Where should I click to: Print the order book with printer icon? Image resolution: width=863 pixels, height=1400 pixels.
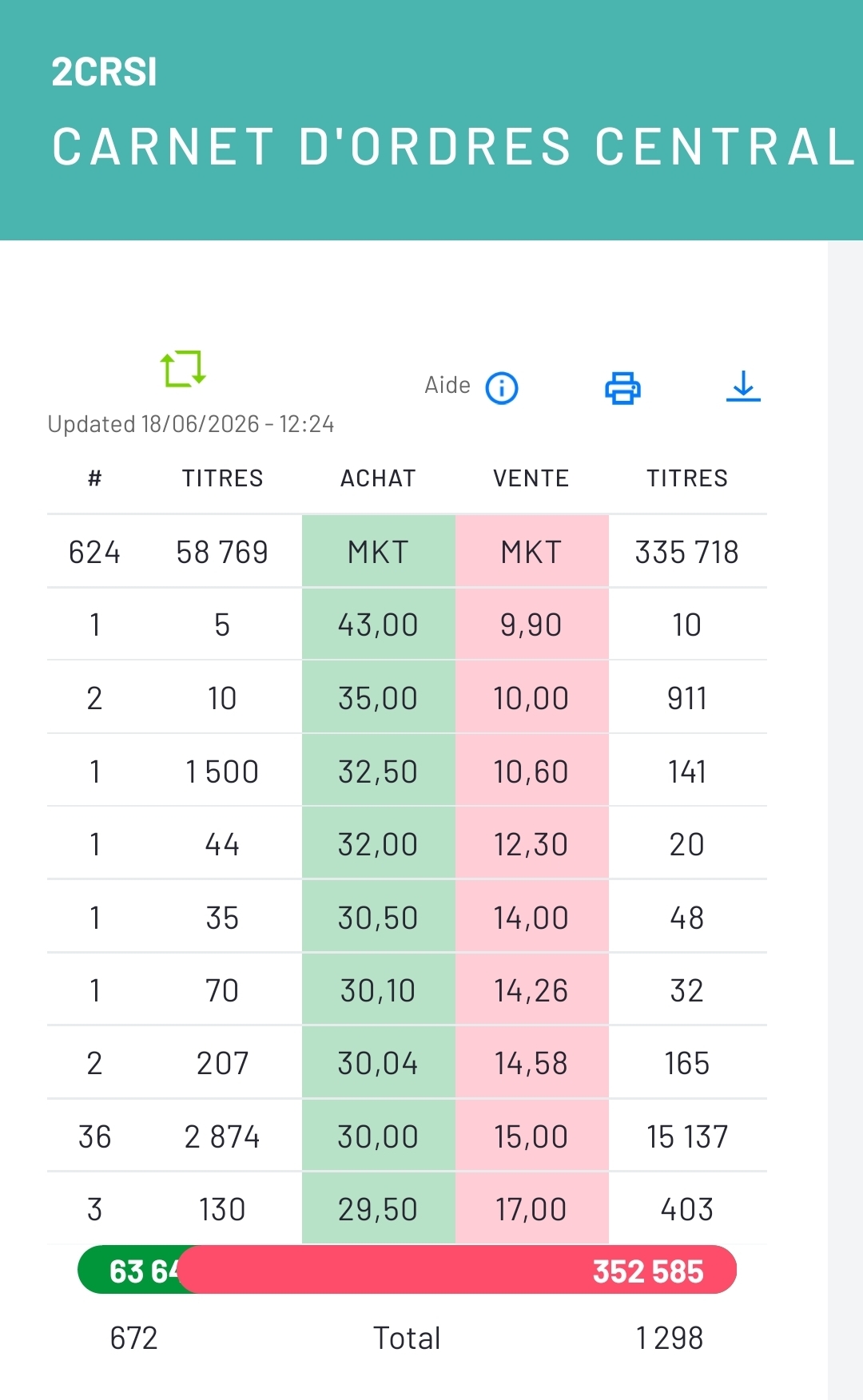622,388
